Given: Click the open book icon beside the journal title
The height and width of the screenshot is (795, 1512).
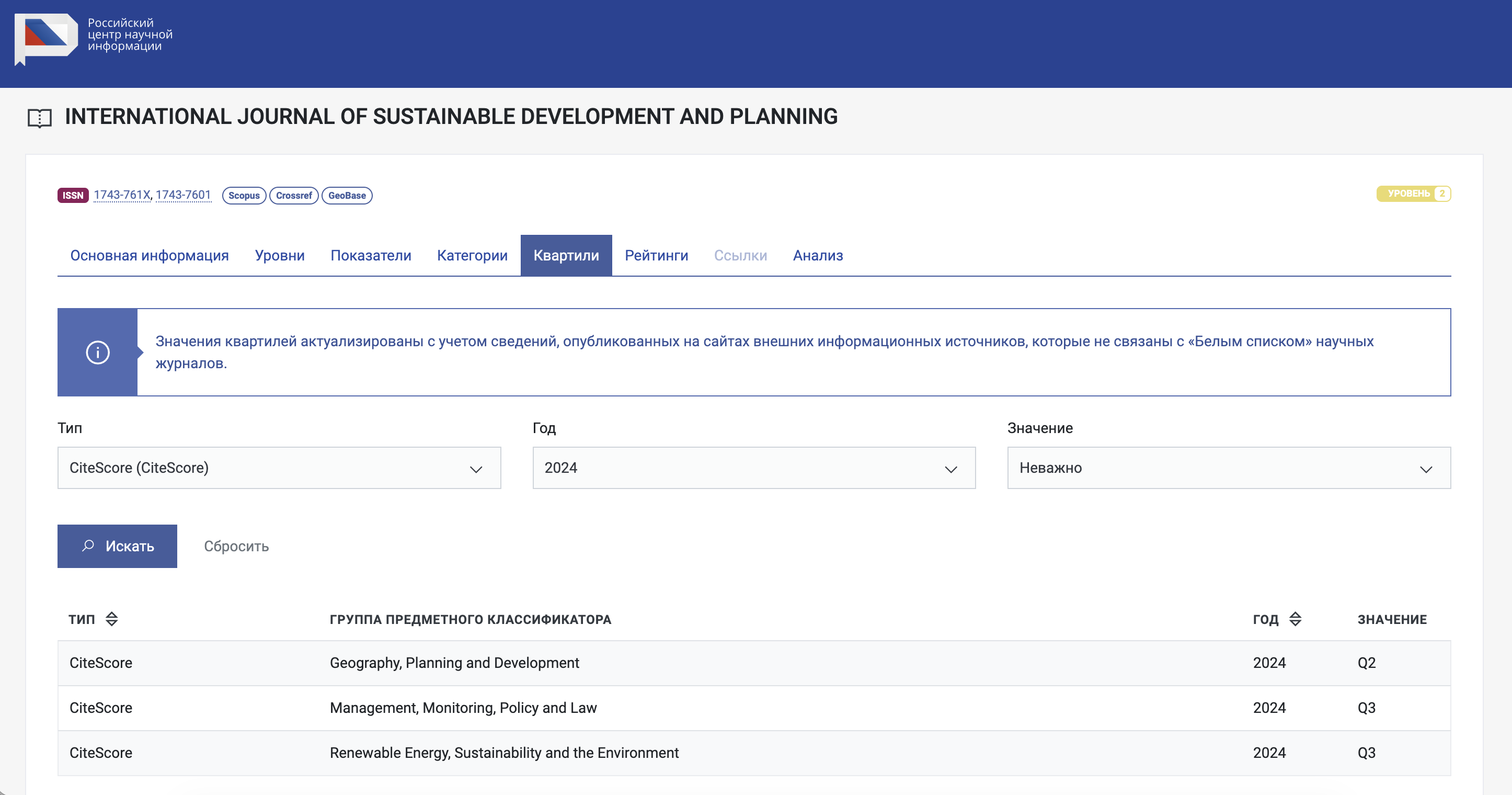Looking at the screenshot, I should point(39,118).
